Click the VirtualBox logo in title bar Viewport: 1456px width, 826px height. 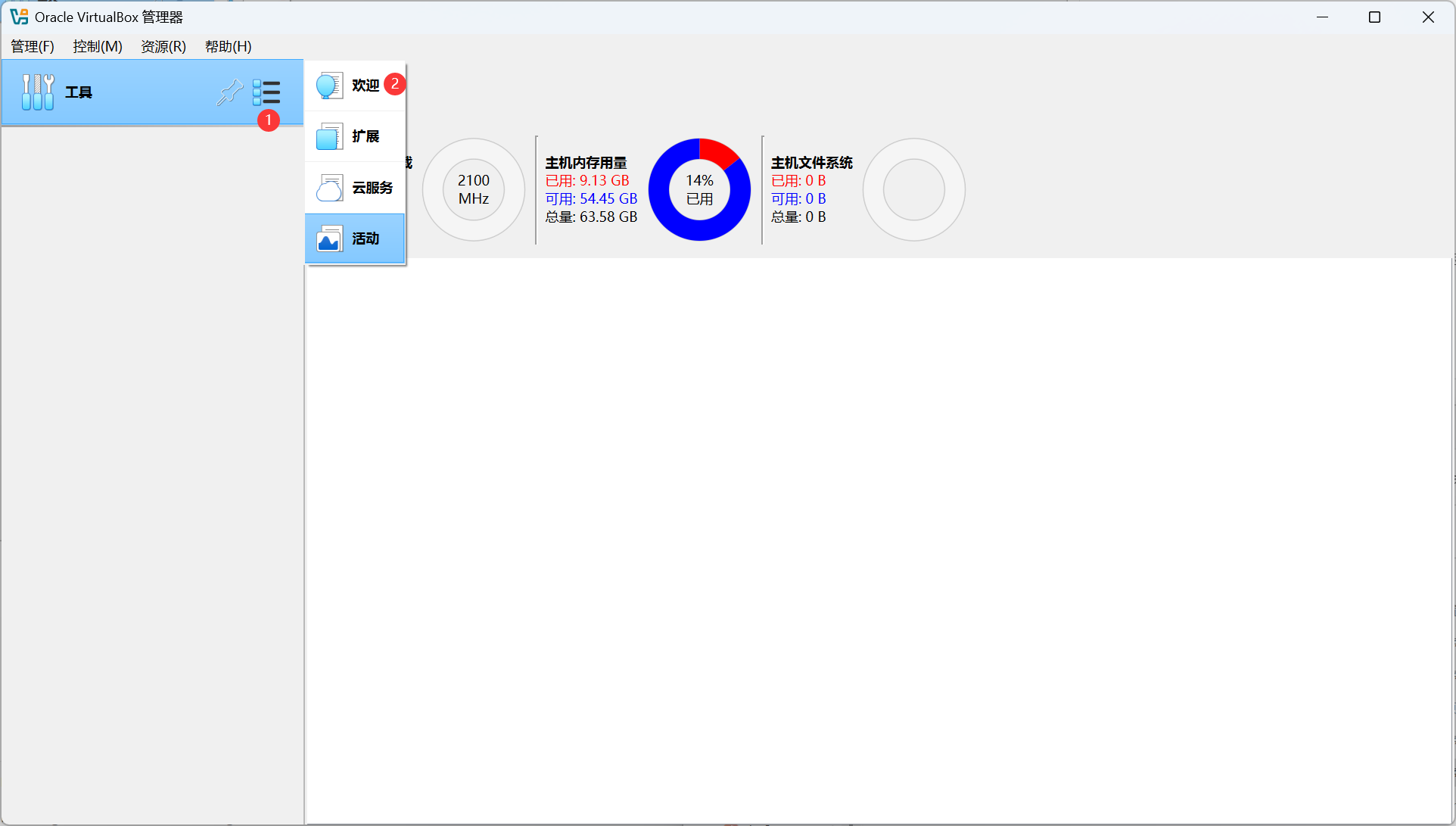click(x=19, y=17)
